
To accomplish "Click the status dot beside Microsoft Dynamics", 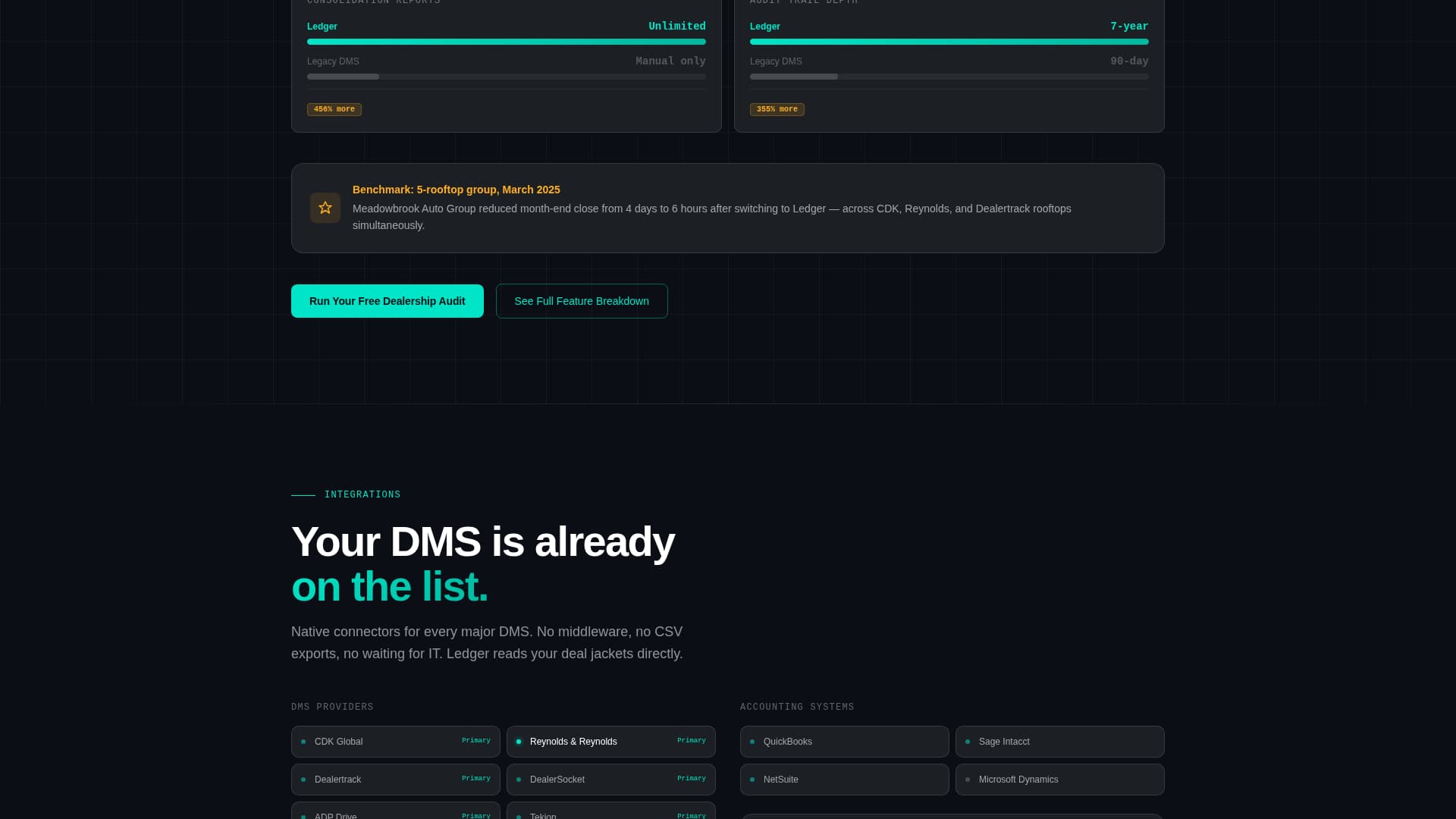I will coord(968,780).
